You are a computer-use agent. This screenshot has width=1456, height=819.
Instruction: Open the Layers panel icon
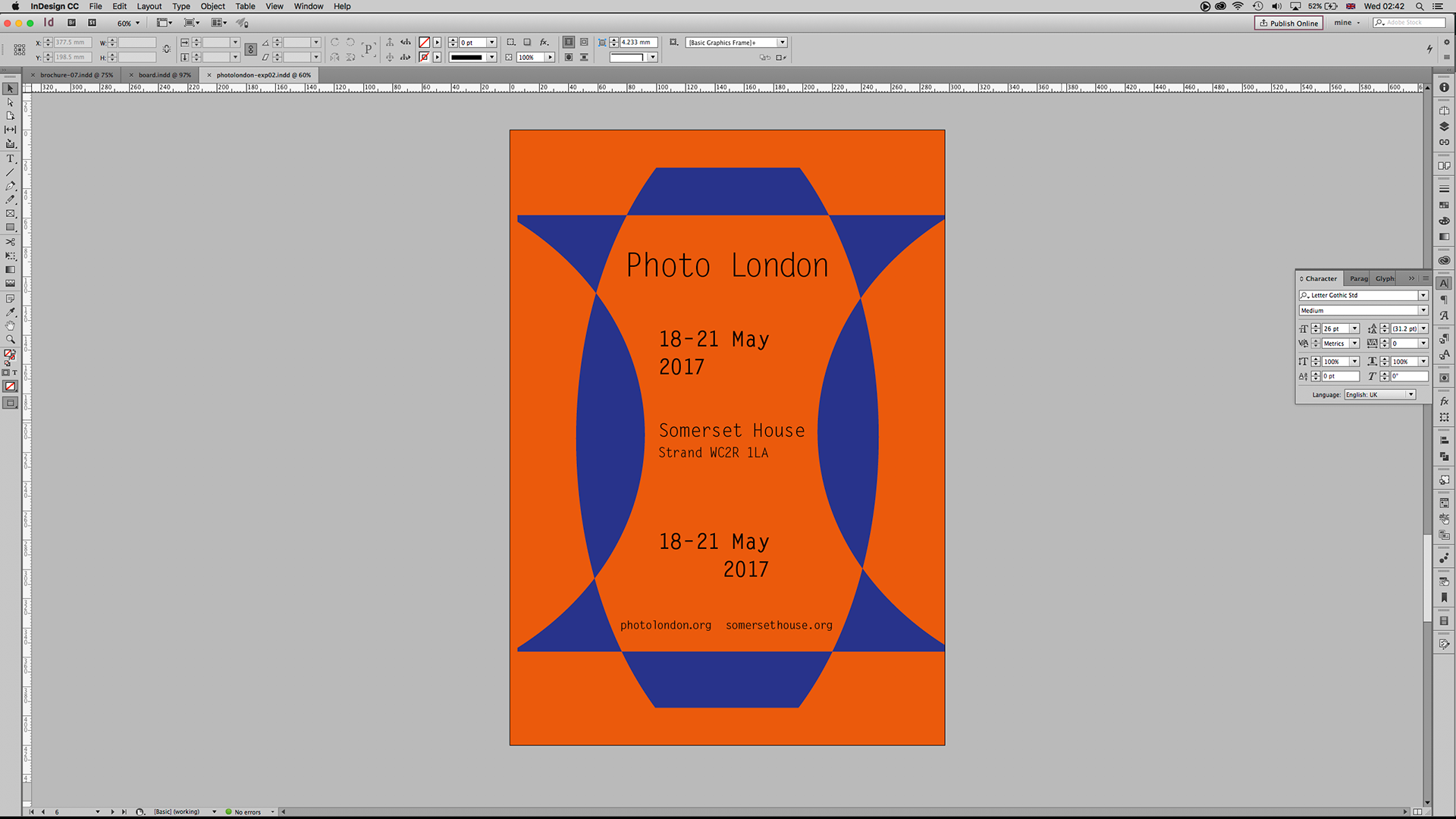1444,127
